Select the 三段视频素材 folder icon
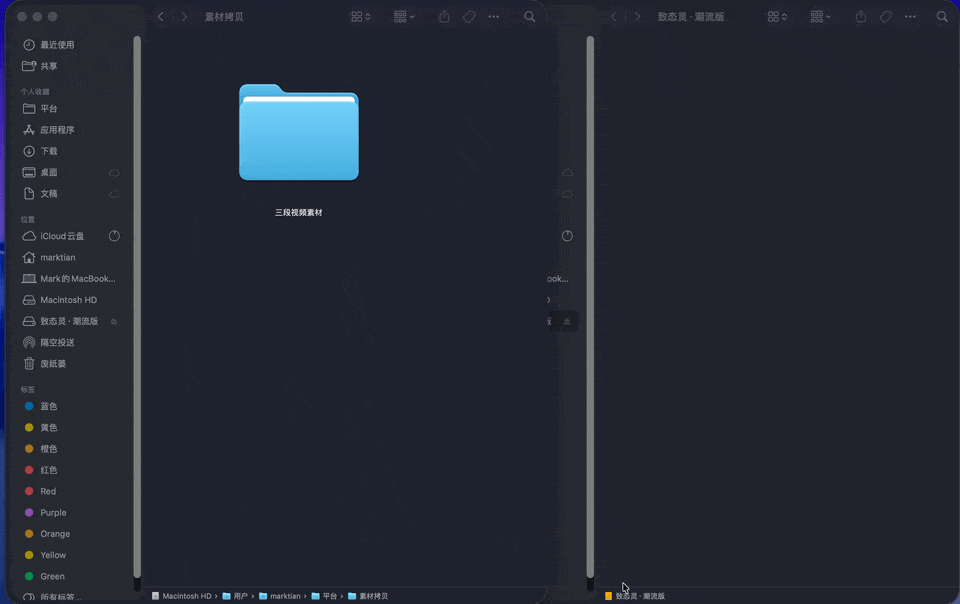 tap(299, 132)
